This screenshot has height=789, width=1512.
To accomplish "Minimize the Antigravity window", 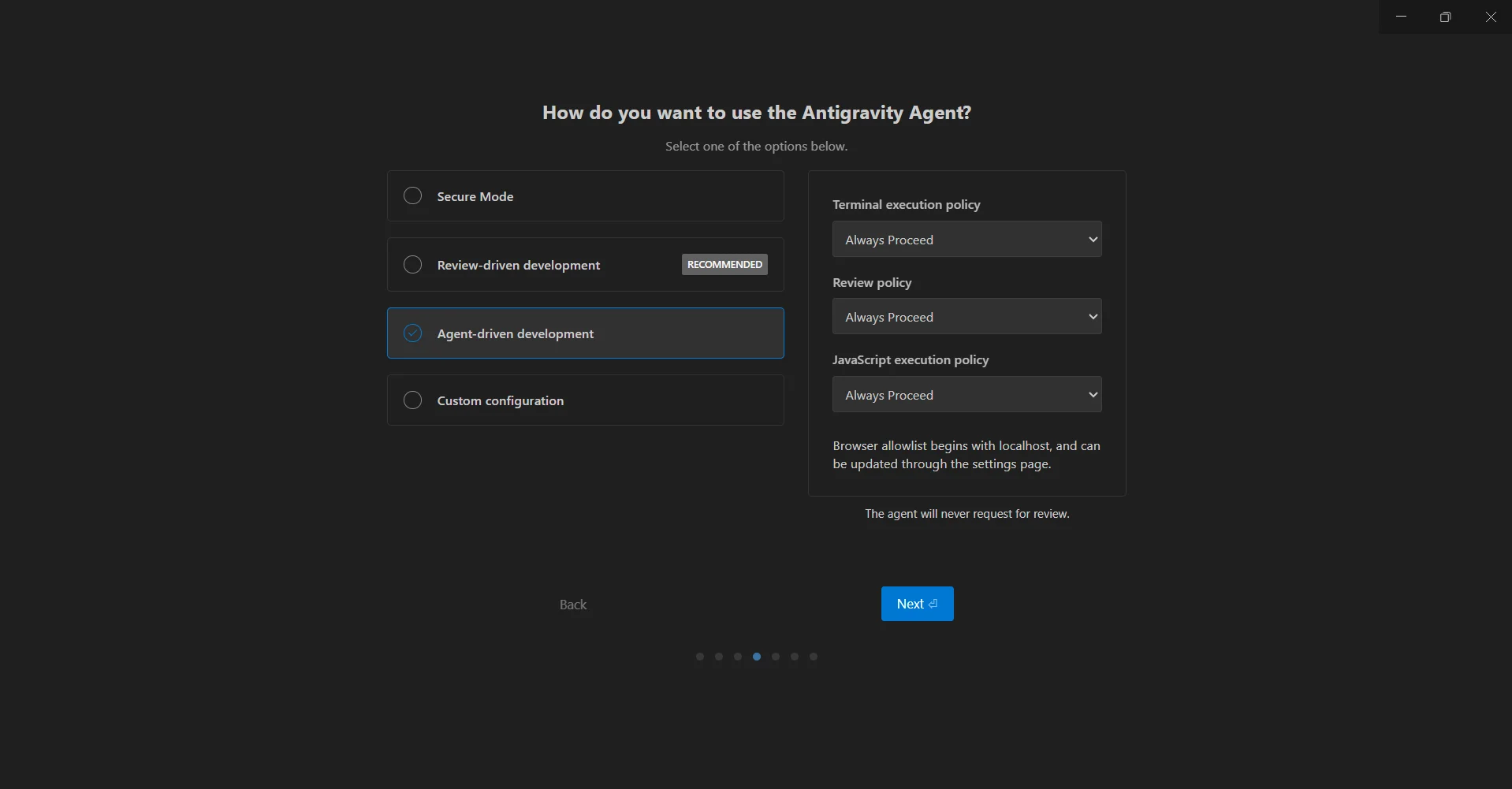I will tap(1400, 16).
